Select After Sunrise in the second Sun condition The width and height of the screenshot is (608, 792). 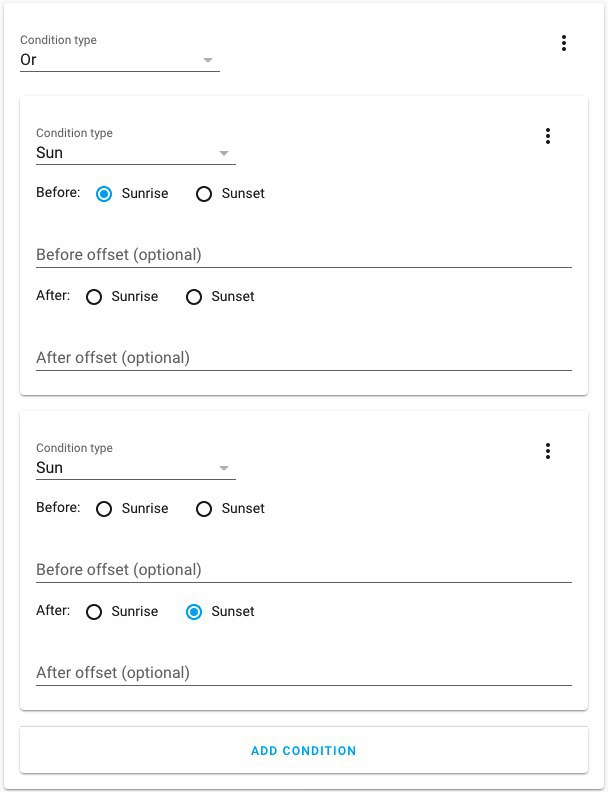pyautogui.click(x=94, y=612)
